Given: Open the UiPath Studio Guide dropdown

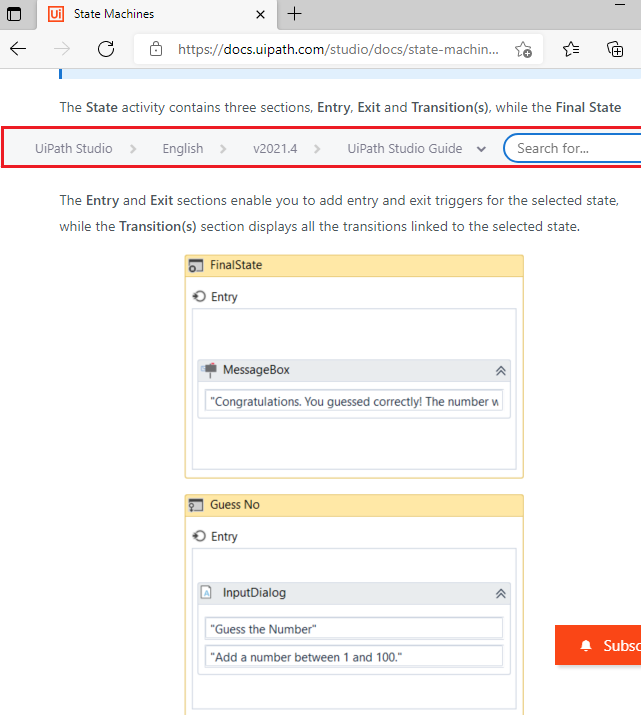Looking at the screenshot, I should (x=417, y=148).
